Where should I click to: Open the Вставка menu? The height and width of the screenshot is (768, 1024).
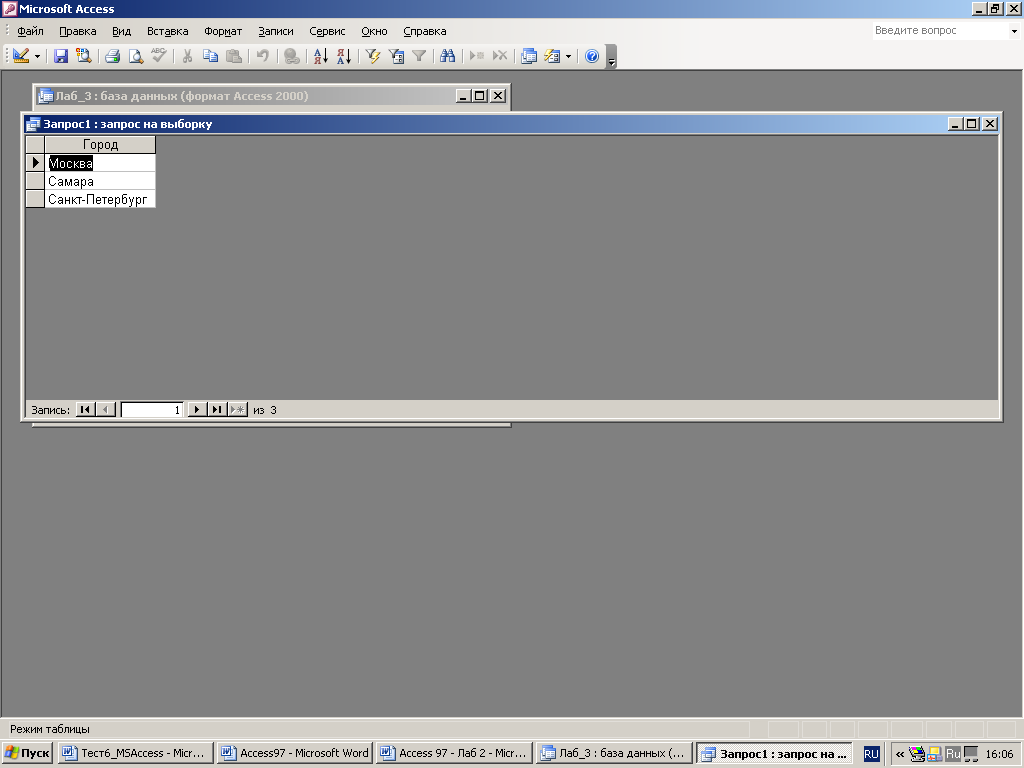click(x=167, y=31)
